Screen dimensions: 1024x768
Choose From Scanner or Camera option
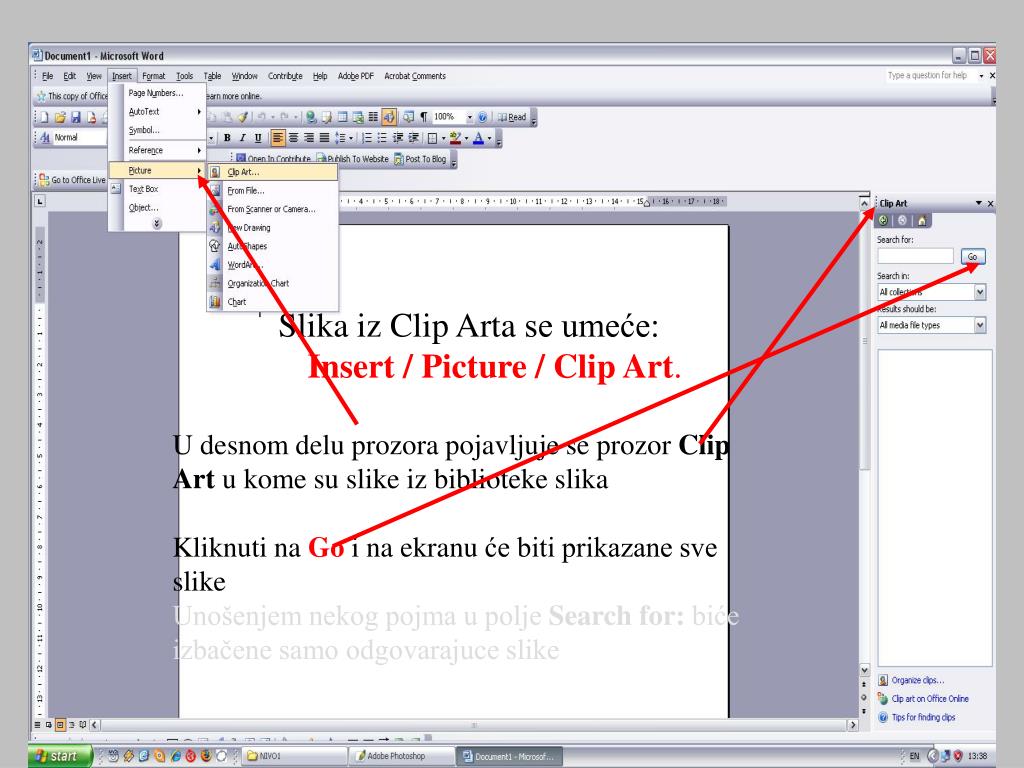(x=272, y=209)
